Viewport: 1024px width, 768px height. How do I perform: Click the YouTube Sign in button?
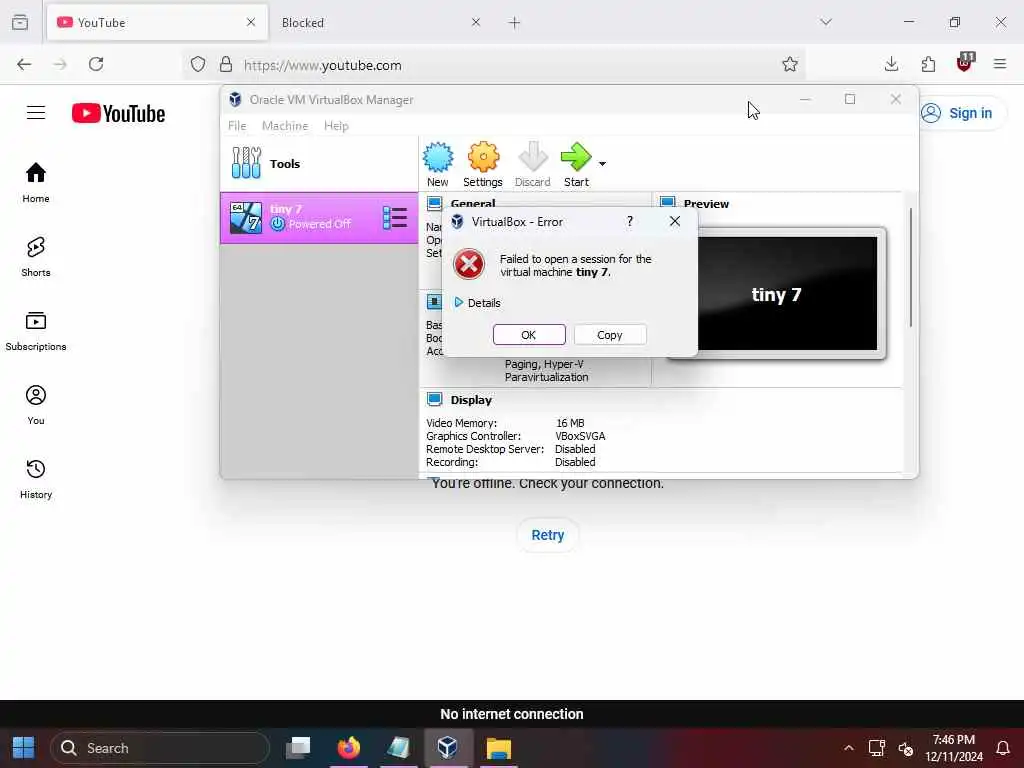pos(963,113)
